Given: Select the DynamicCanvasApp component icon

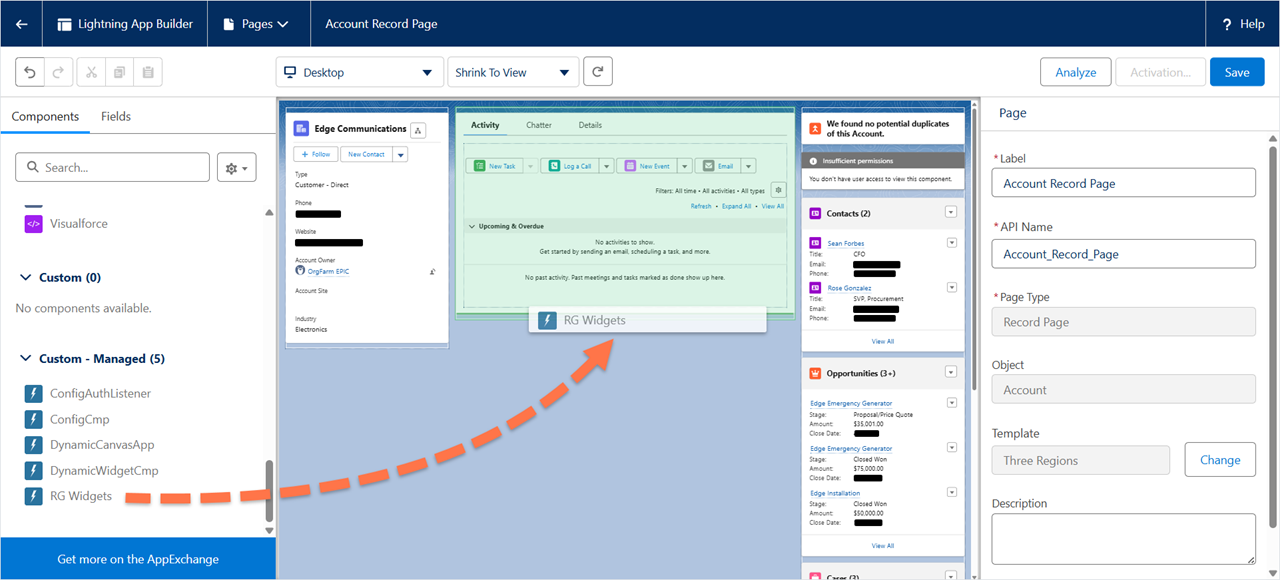Looking at the screenshot, I should coord(33,445).
